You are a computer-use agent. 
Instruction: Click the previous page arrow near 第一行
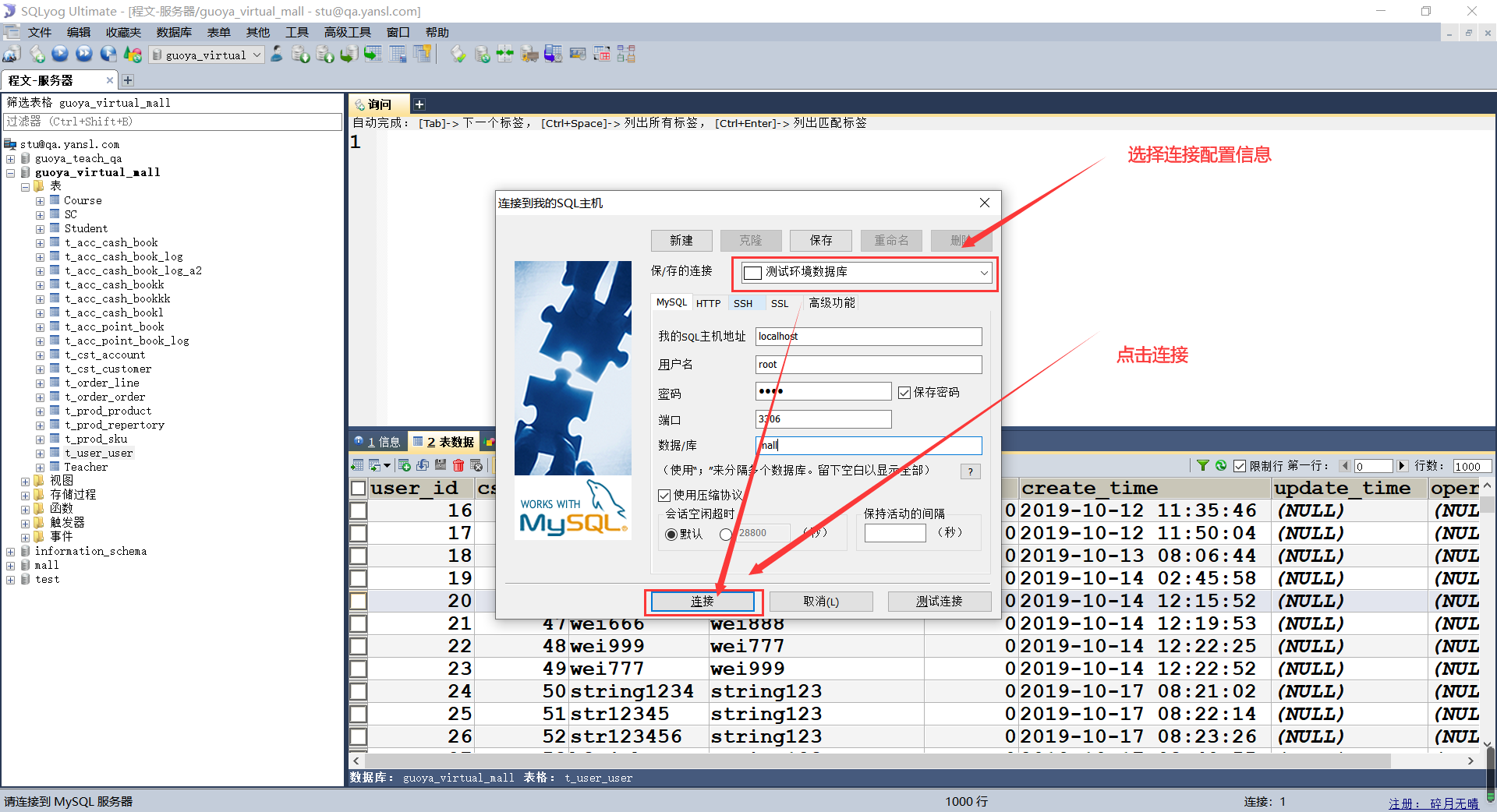[x=1345, y=466]
